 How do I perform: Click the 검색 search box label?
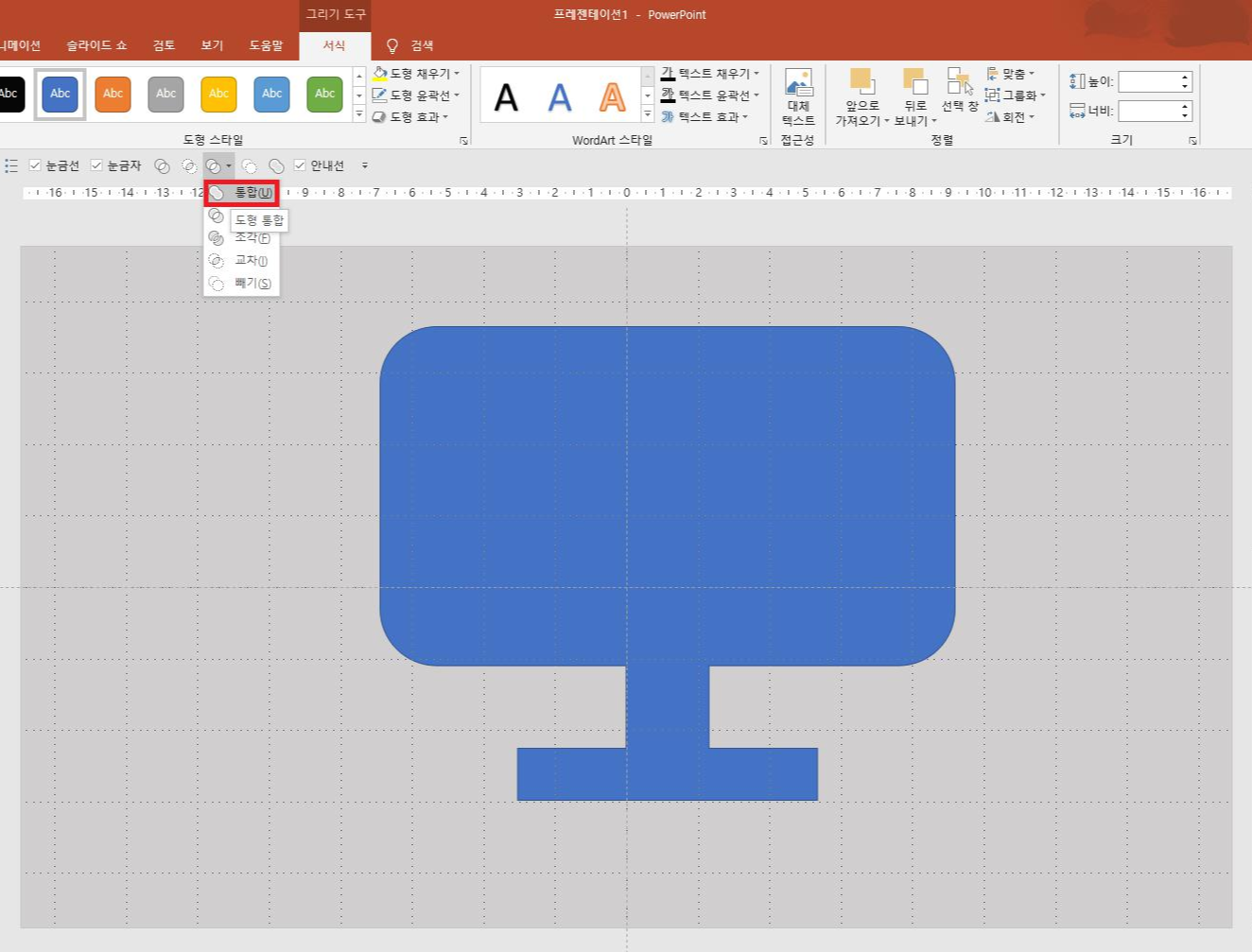coord(422,45)
